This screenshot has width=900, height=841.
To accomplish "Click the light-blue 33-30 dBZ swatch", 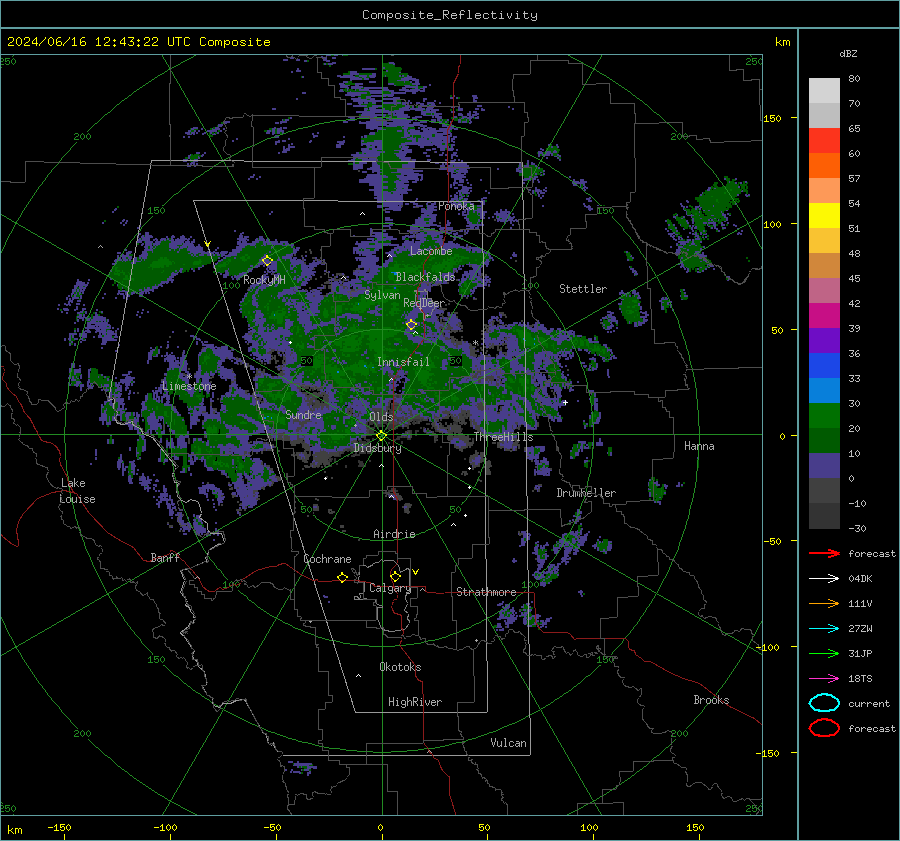I will click(x=824, y=391).
